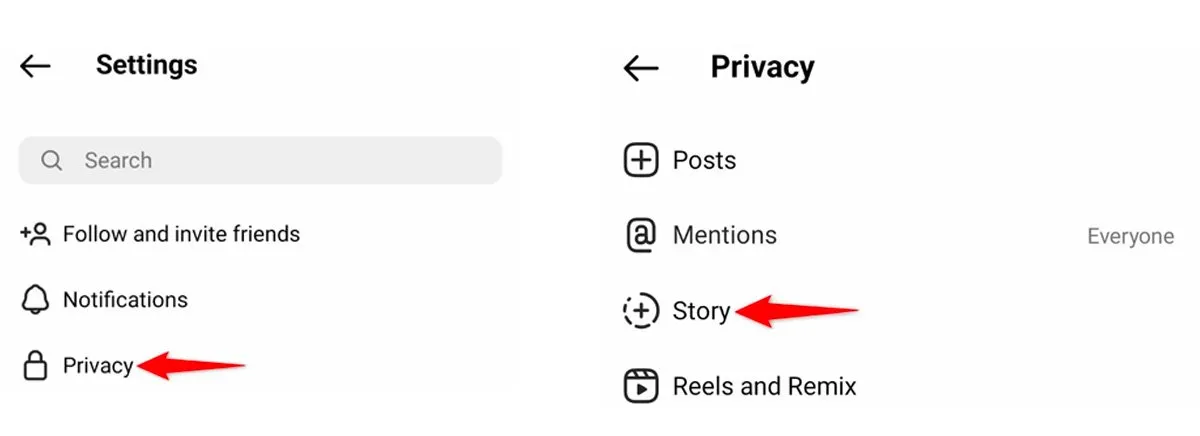This screenshot has width=1200, height=436.
Task: Tap the back arrow beside Privacy title
Action: tap(640, 68)
